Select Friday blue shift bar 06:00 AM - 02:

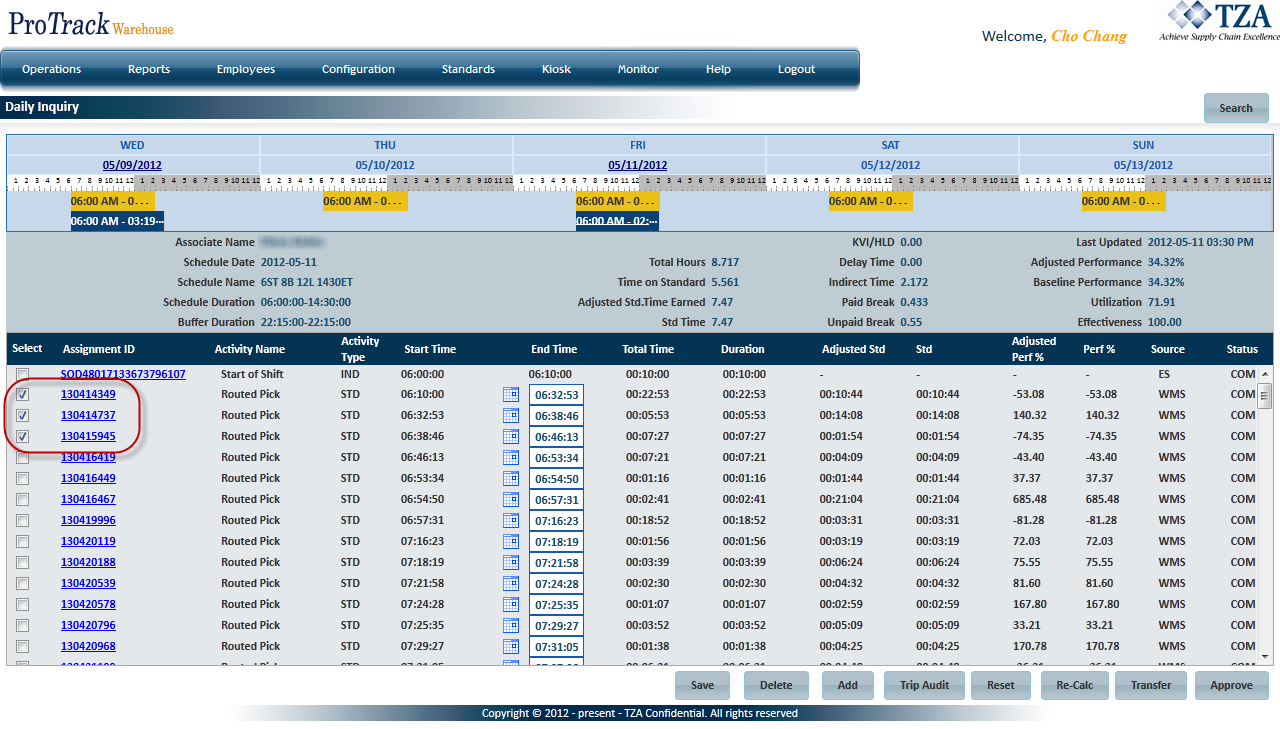coord(617,221)
